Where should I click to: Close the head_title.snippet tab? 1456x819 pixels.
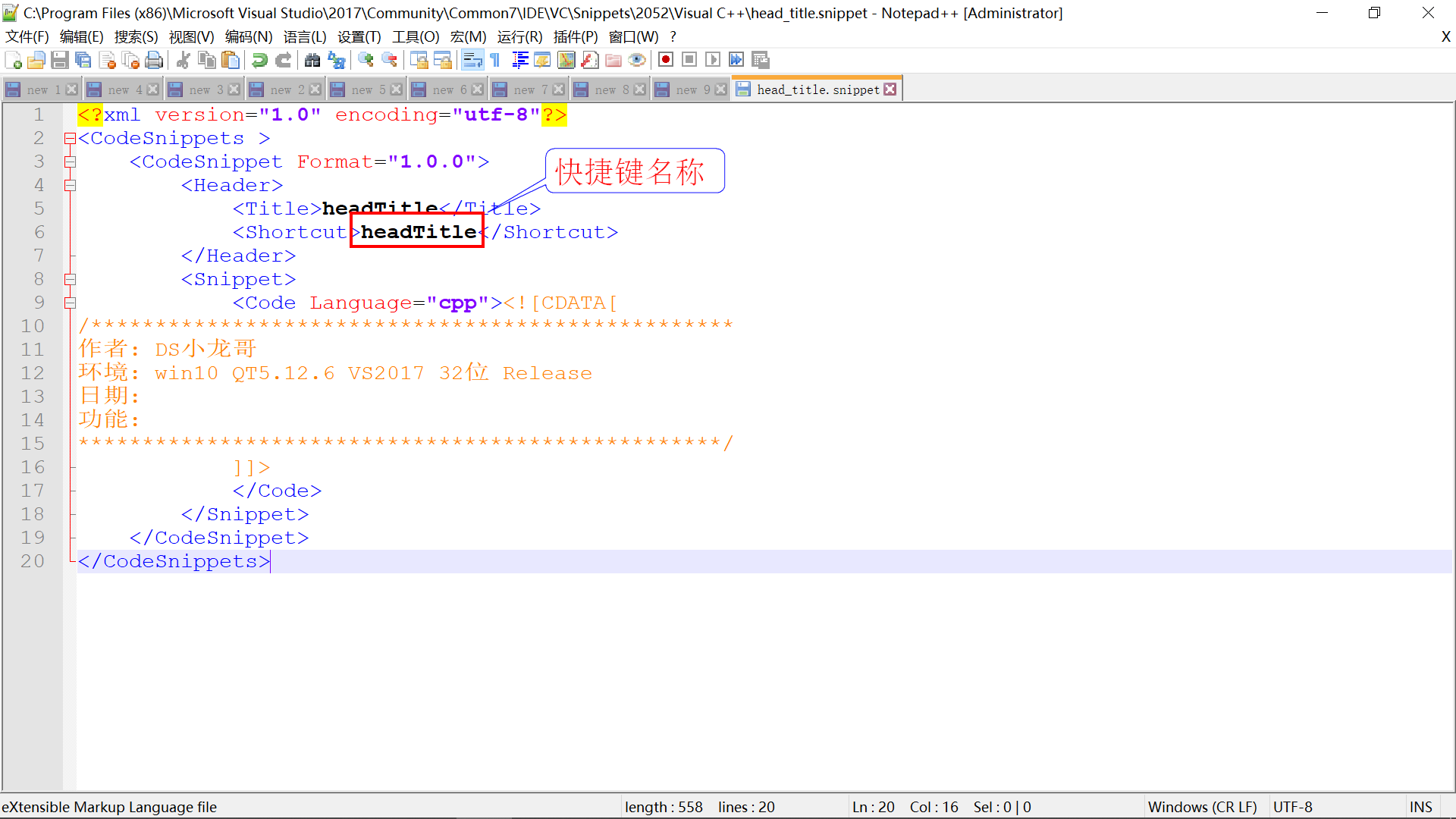click(x=890, y=89)
